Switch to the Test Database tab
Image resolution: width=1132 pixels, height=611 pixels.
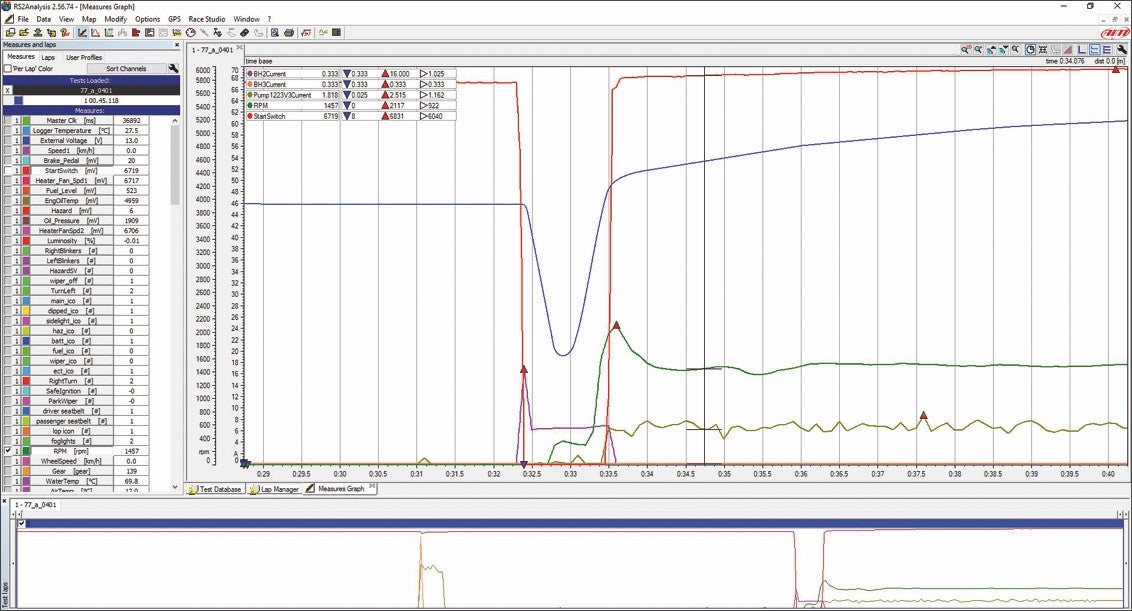tap(214, 489)
